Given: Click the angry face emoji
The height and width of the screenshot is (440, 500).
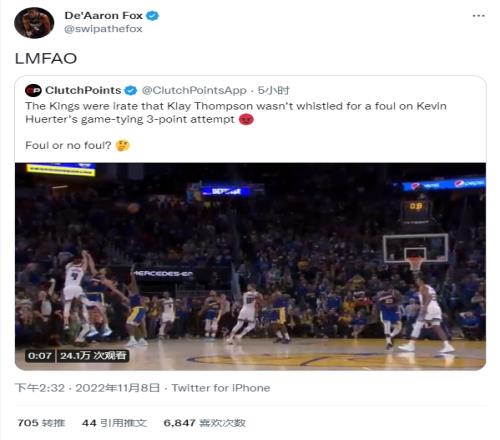Looking at the screenshot, I should [246, 119].
